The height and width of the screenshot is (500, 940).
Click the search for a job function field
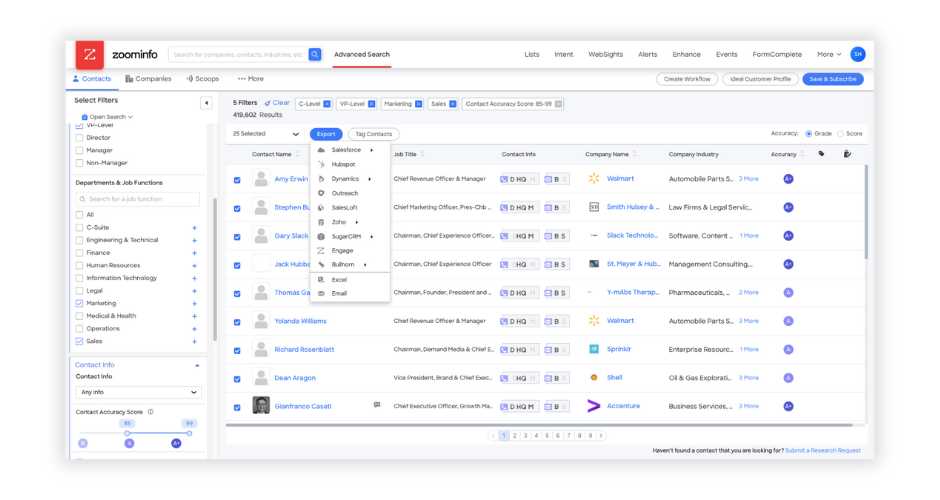coord(138,199)
